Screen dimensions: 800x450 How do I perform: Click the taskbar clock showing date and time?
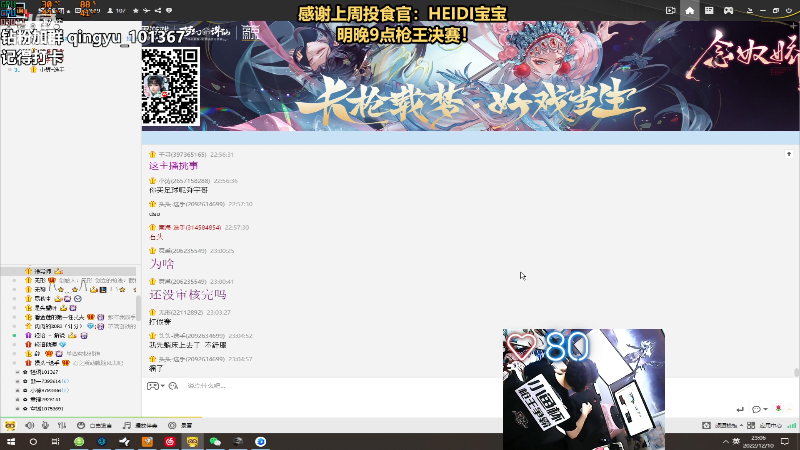coord(758,442)
